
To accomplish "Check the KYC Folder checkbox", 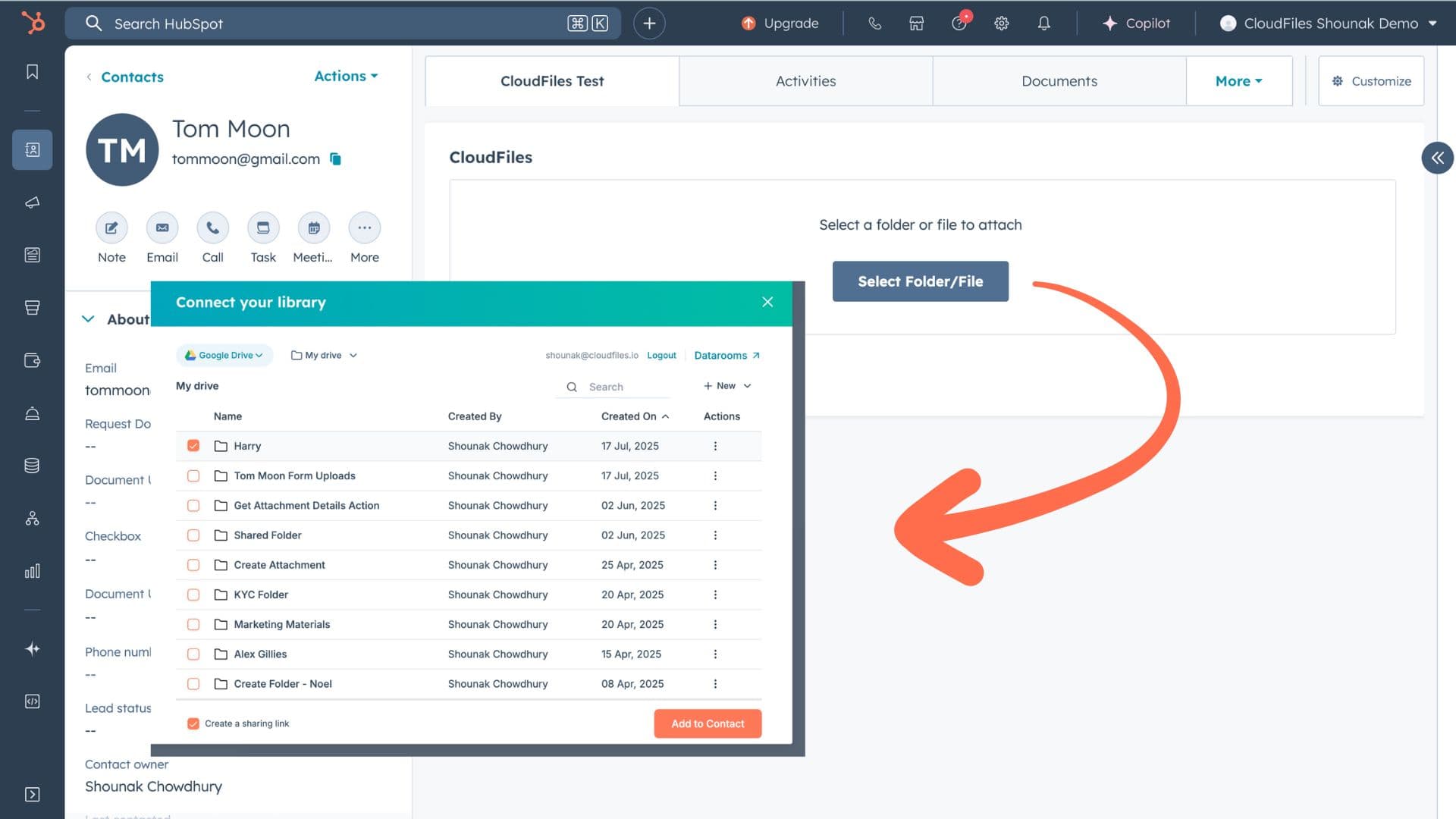I will [x=193, y=595].
